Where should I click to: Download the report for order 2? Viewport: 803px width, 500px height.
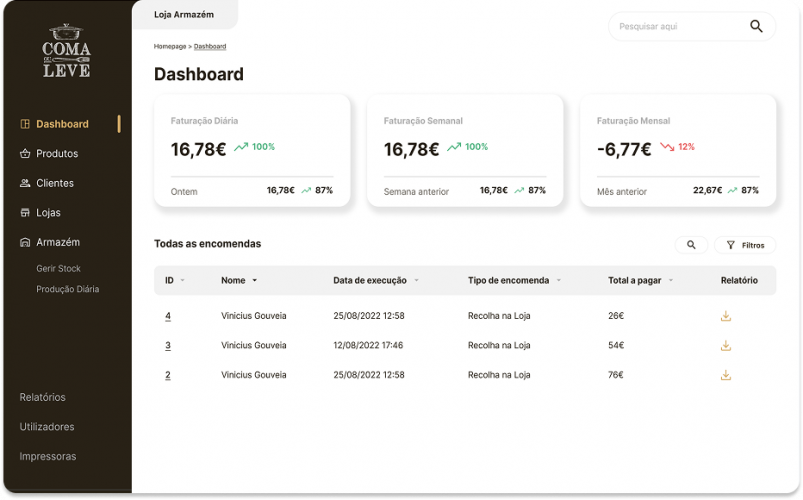coord(726,376)
